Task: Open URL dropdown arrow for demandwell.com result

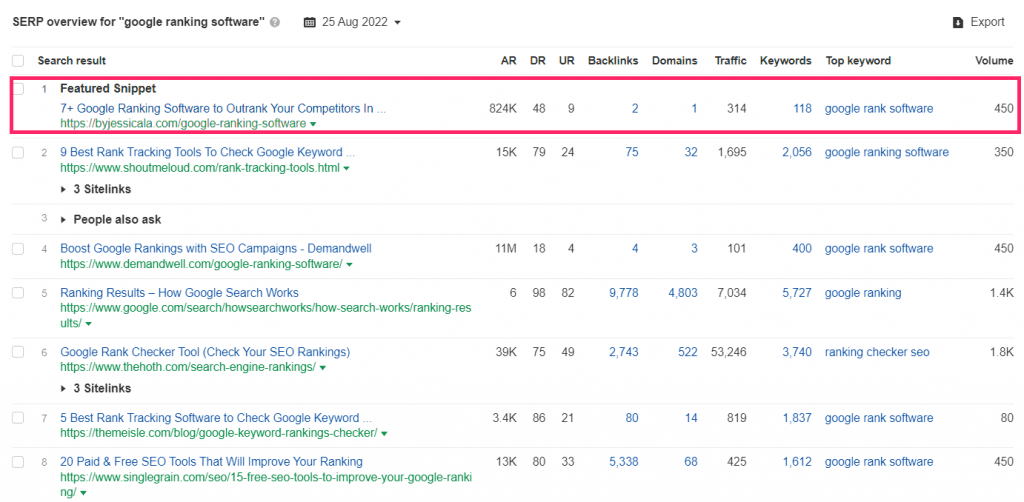Action: [349, 265]
